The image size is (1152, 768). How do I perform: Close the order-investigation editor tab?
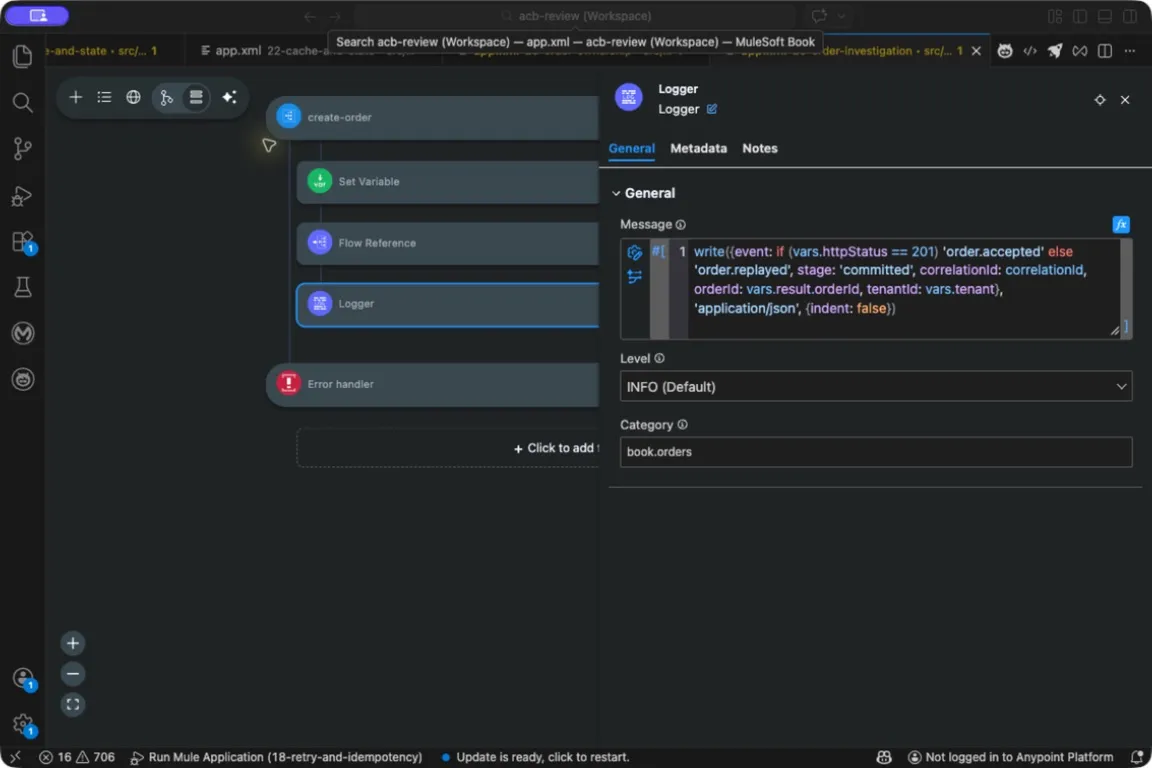(x=976, y=51)
